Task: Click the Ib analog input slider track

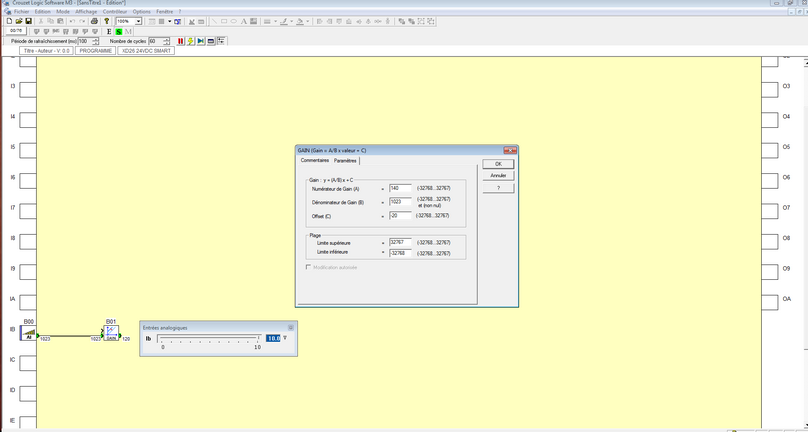Action: (210, 339)
